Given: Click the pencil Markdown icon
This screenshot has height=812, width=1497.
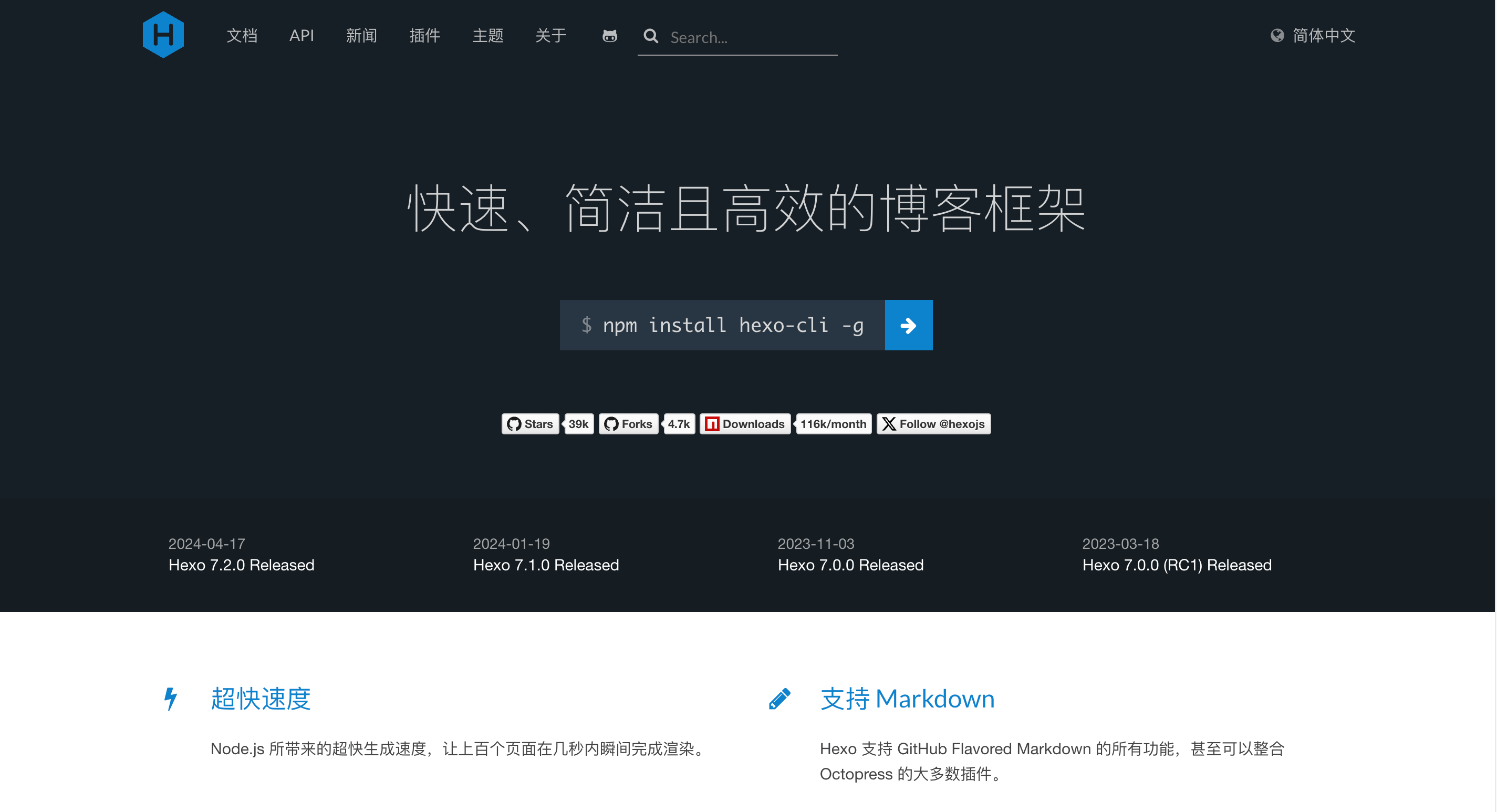Looking at the screenshot, I should tap(779, 699).
